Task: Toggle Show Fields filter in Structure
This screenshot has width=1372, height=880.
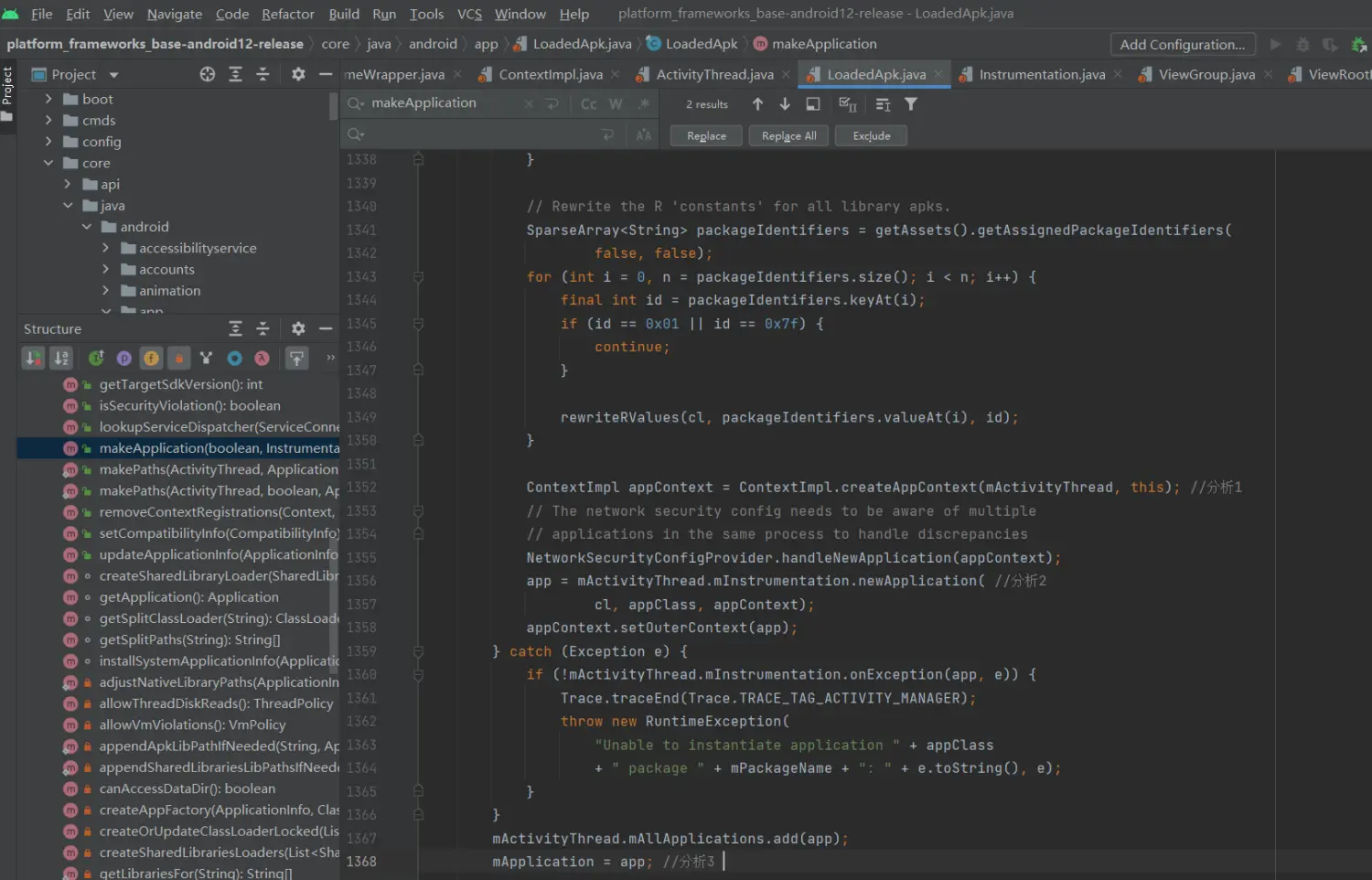Action: [151, 359]
